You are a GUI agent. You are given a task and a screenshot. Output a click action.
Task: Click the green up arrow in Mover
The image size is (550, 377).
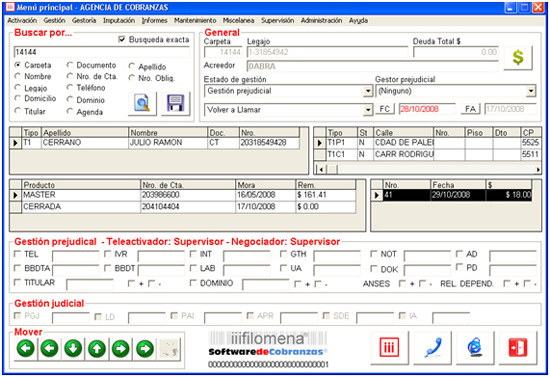click(97, 349)
